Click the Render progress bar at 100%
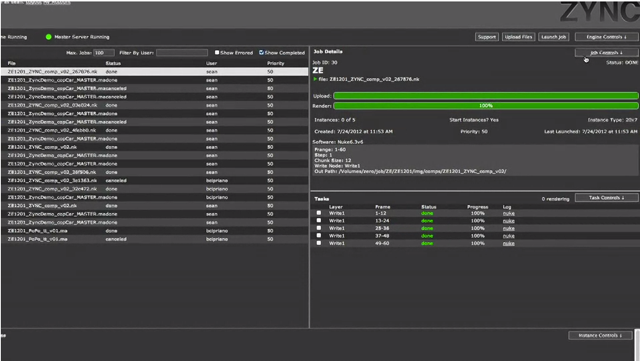The height and width of the screenshot is (361, 640). 486,106
